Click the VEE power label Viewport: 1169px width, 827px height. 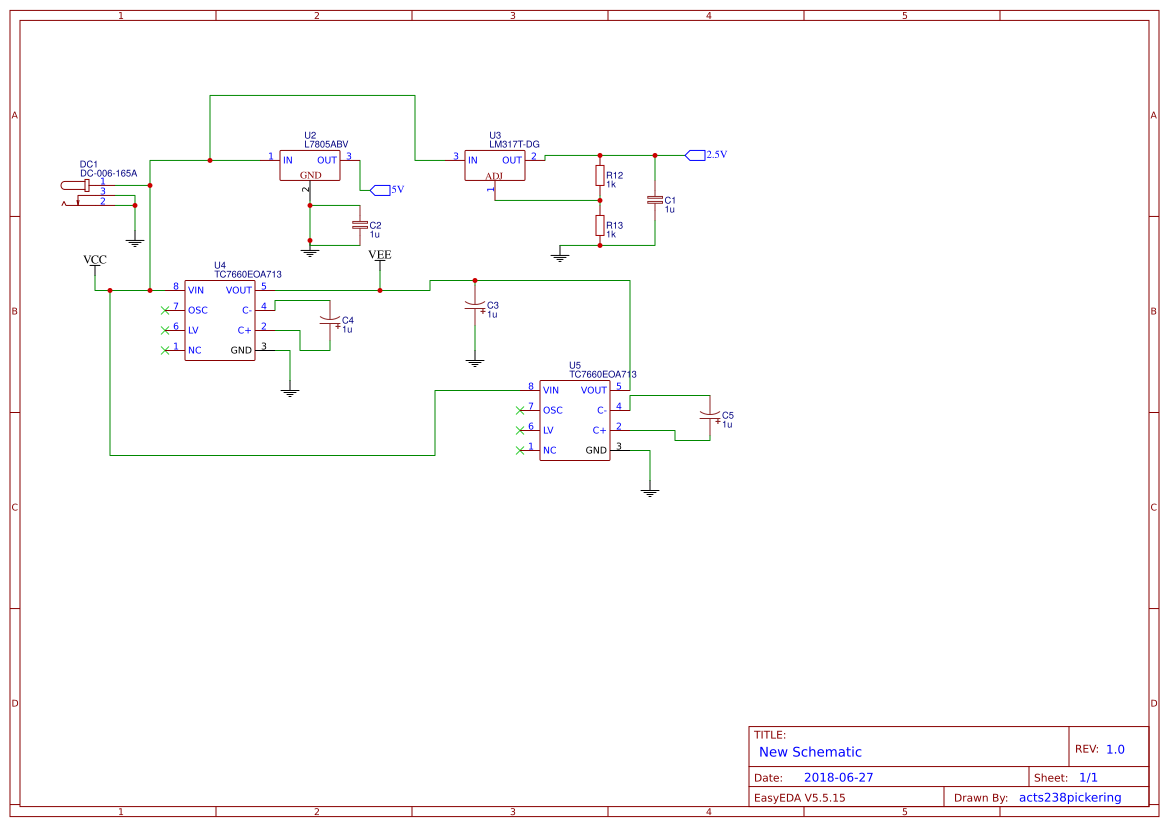[380, 256]
